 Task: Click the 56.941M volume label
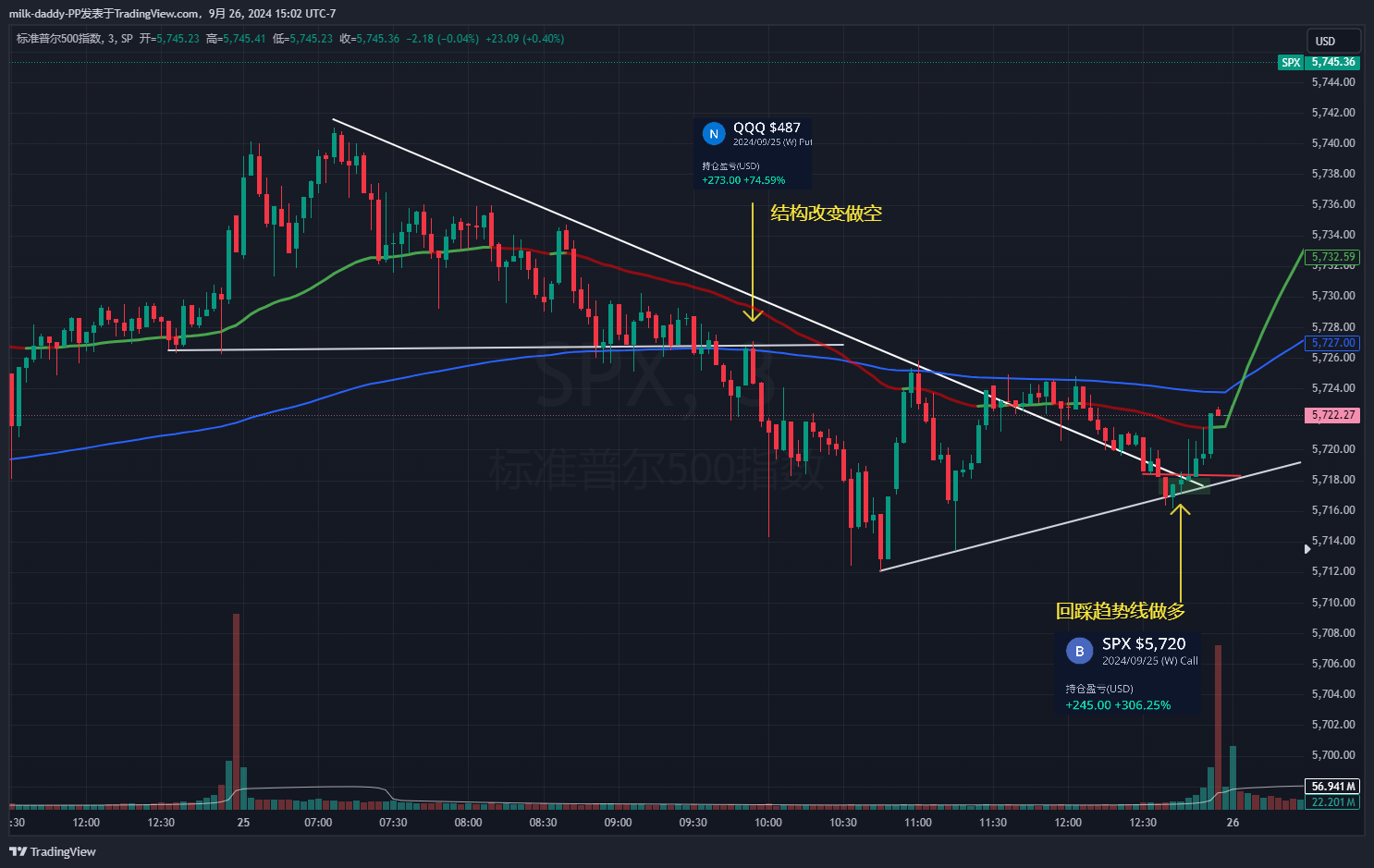tap(1332, 787)
